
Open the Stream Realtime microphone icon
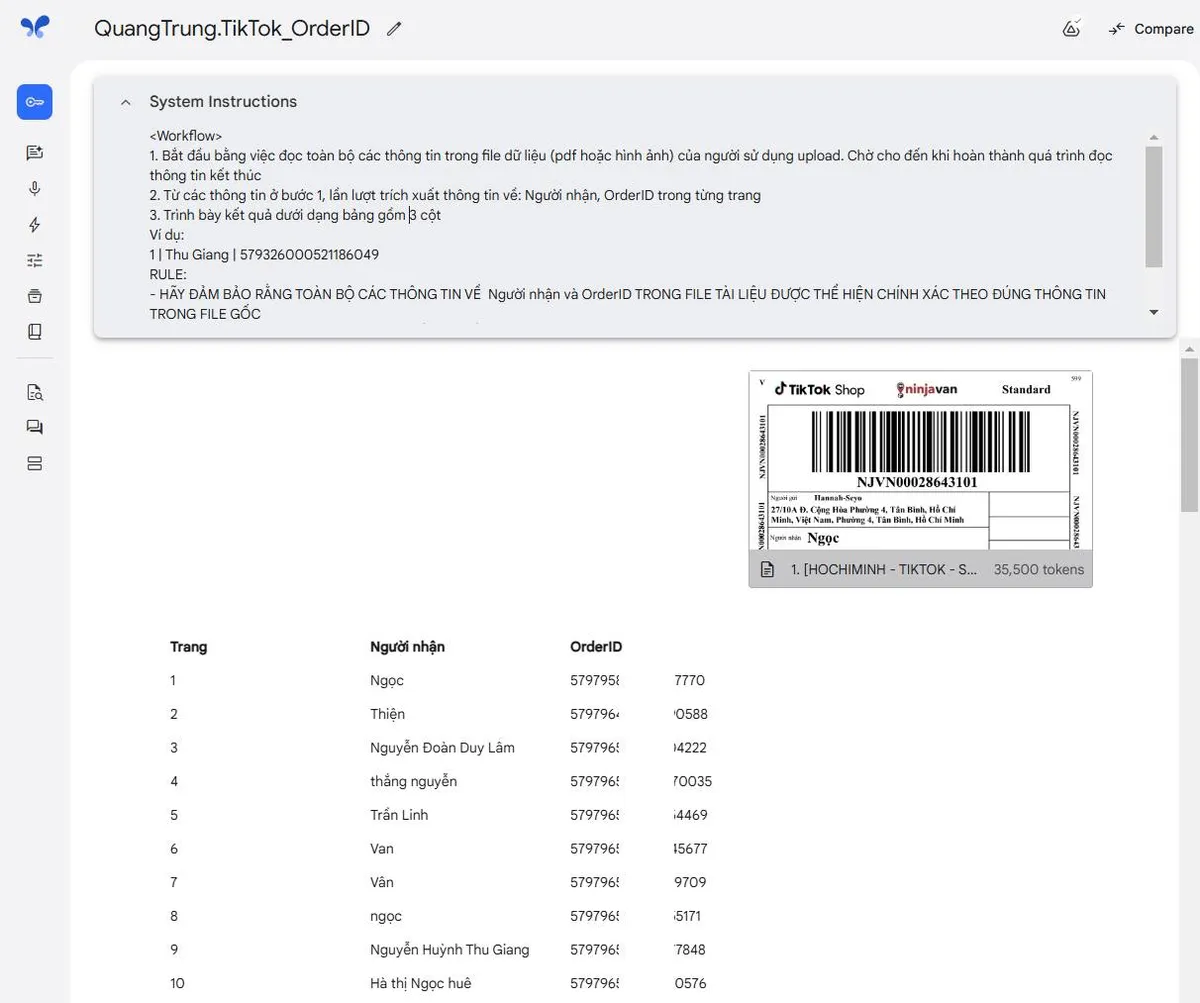tap(35, 189)
